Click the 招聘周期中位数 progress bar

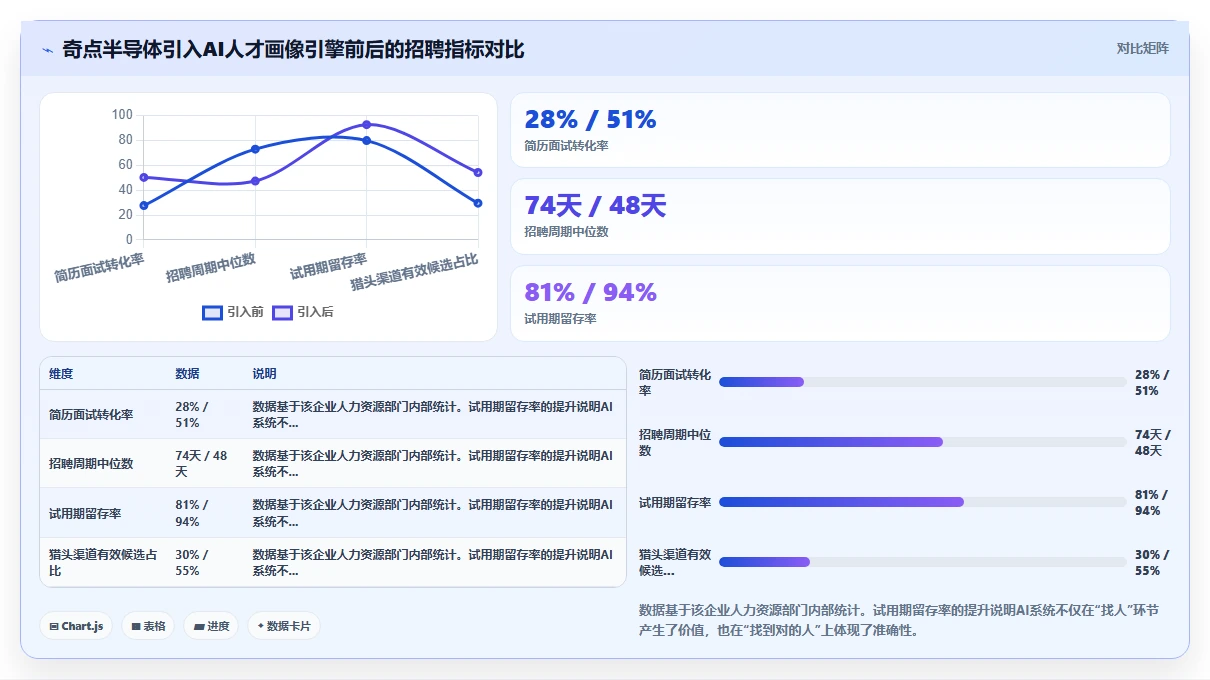pyautogui.click(x=922, y=442)
